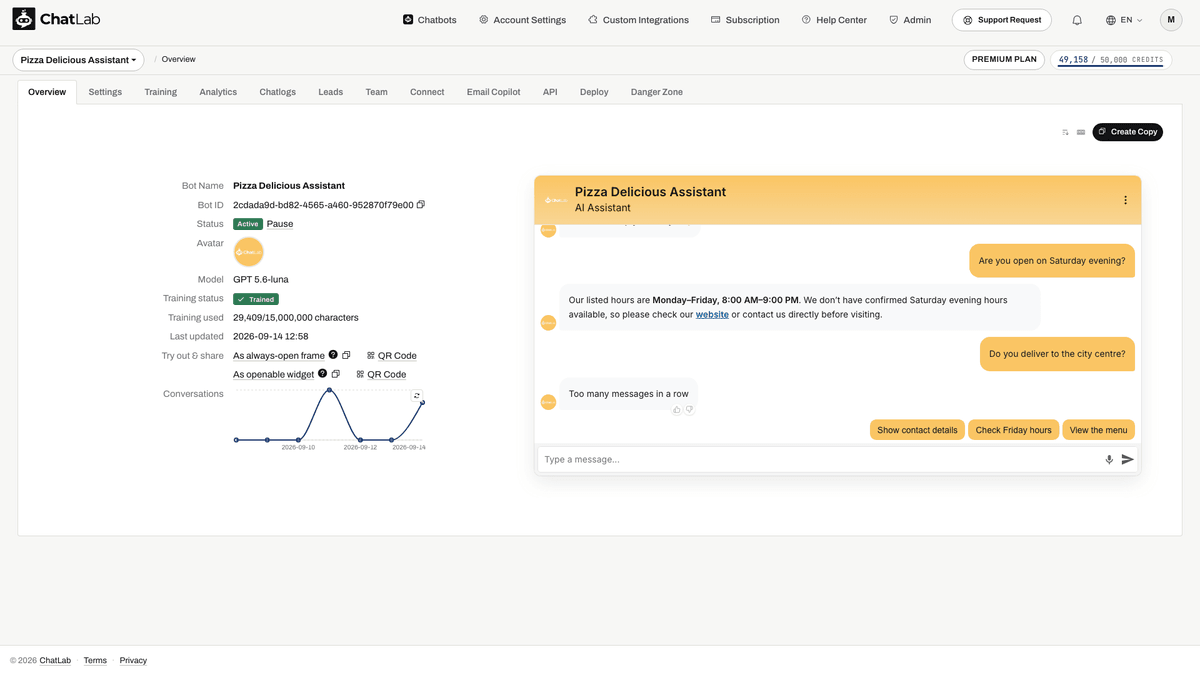Refresh the Conversations chart

[417, 395]
